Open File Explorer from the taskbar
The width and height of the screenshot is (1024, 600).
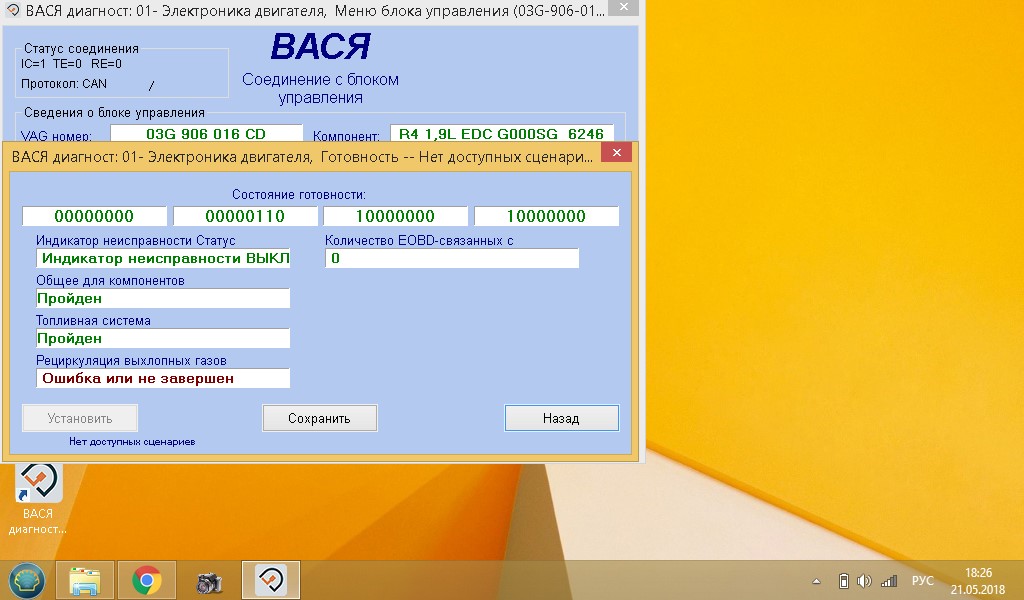(85, 580)
